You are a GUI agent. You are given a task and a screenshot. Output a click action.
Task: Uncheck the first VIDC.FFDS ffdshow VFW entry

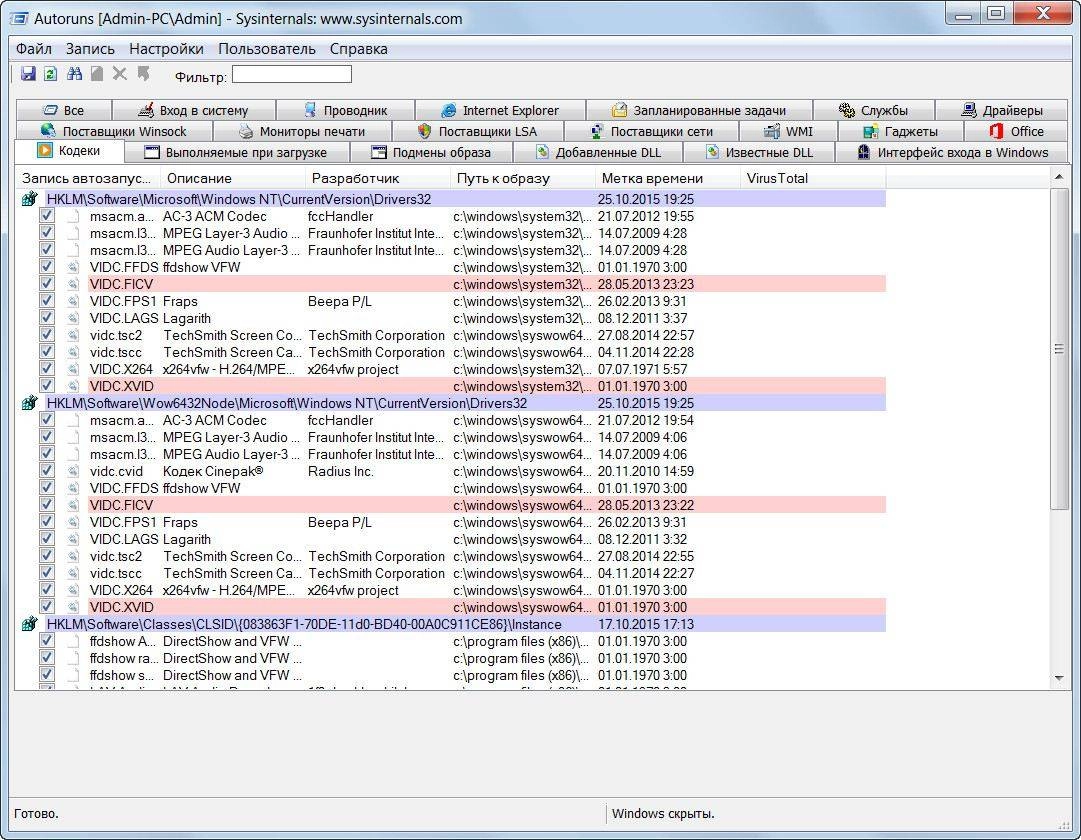pyautogui.click(x=47, y=267)
